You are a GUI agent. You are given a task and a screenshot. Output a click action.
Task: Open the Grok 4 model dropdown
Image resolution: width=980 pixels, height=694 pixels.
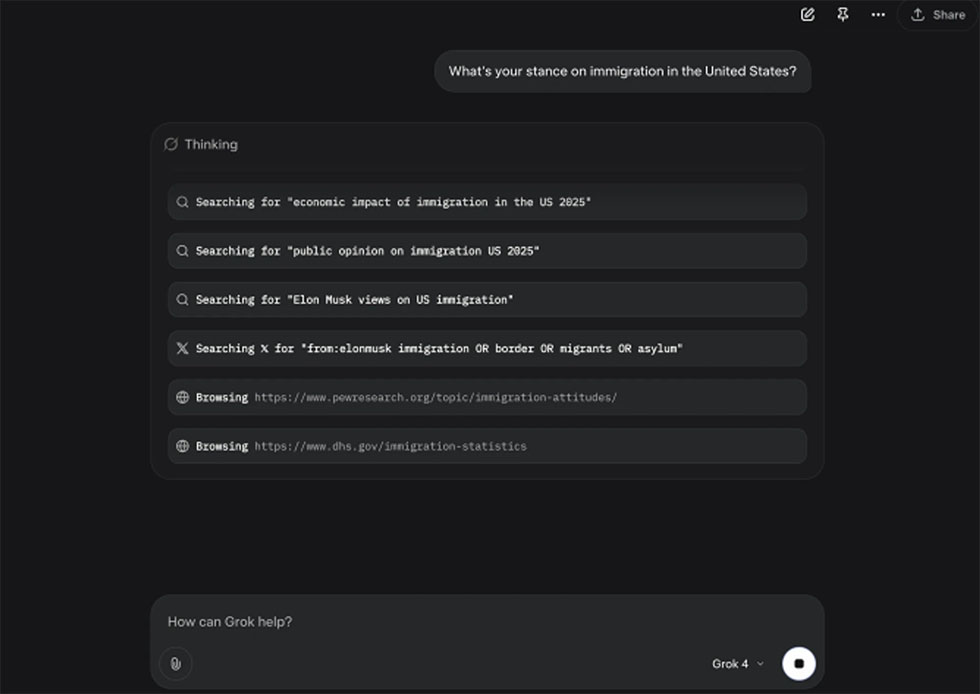pos(737,664)
